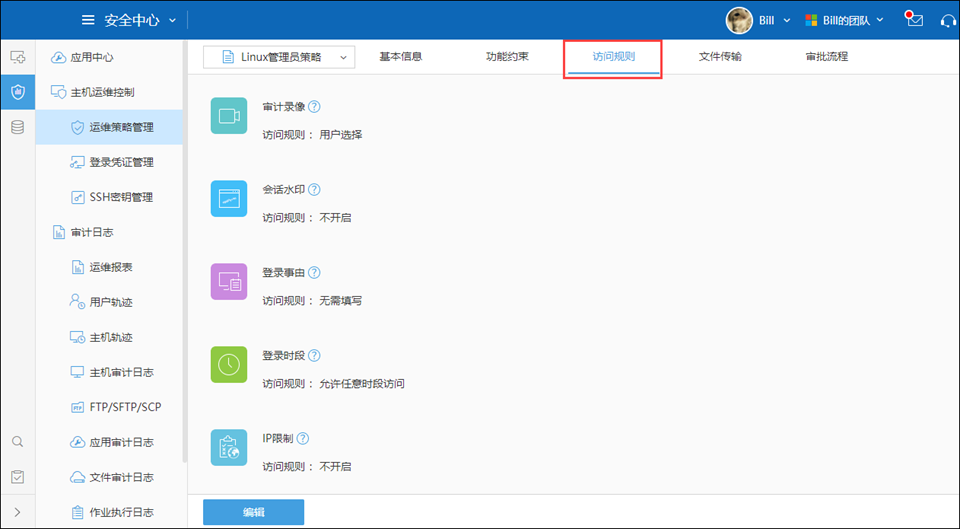Click the help icon beside IP限制
The image size is (960, 529).
[302, 438]
